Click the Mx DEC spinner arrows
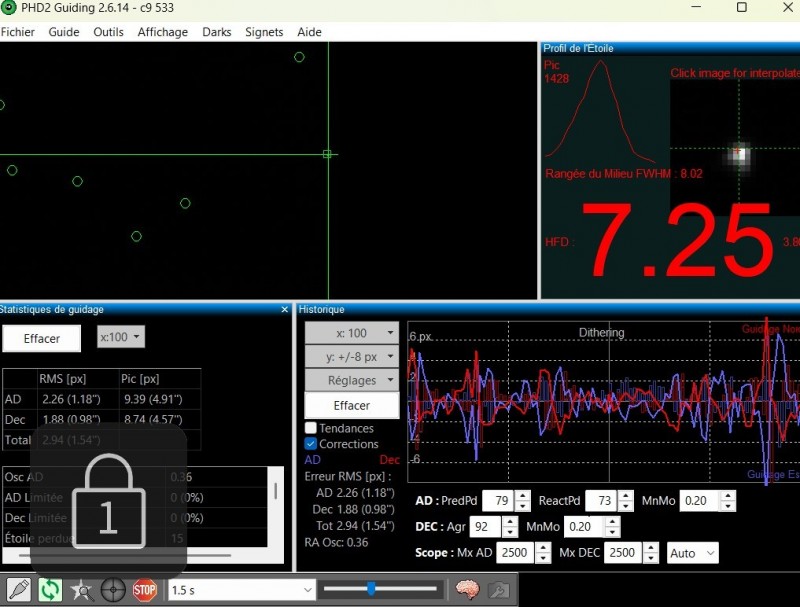The width and height of the screenshot is (800, 607). pyautogui.click(x=651, y=553)
